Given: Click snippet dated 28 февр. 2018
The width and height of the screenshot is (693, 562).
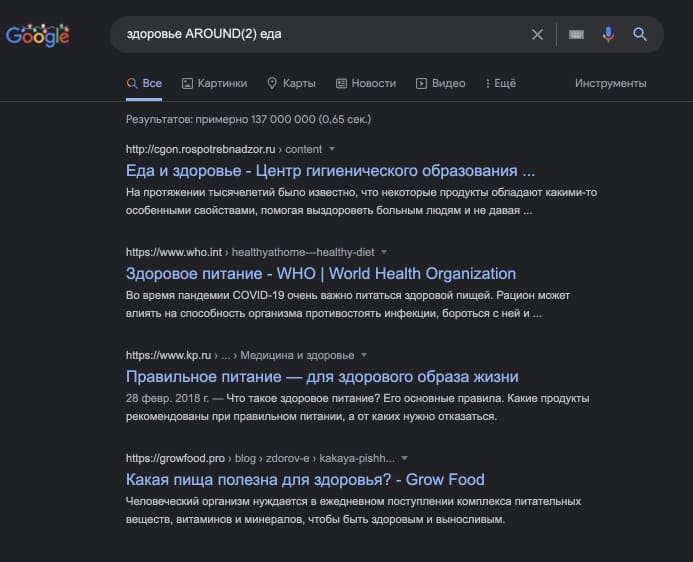Looking at the screenshot, I should coord(358,407).
